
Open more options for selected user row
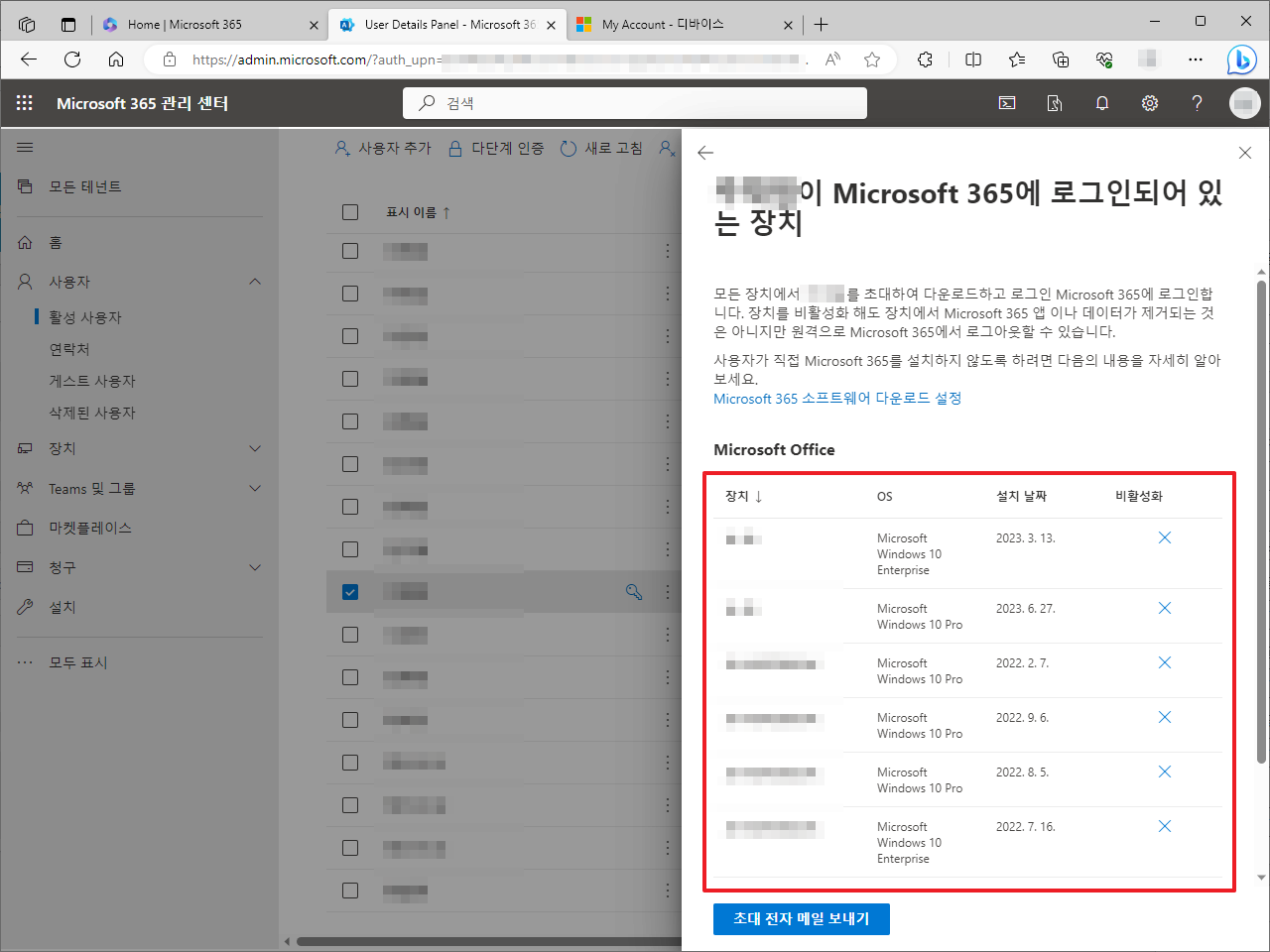coord(668,592)
